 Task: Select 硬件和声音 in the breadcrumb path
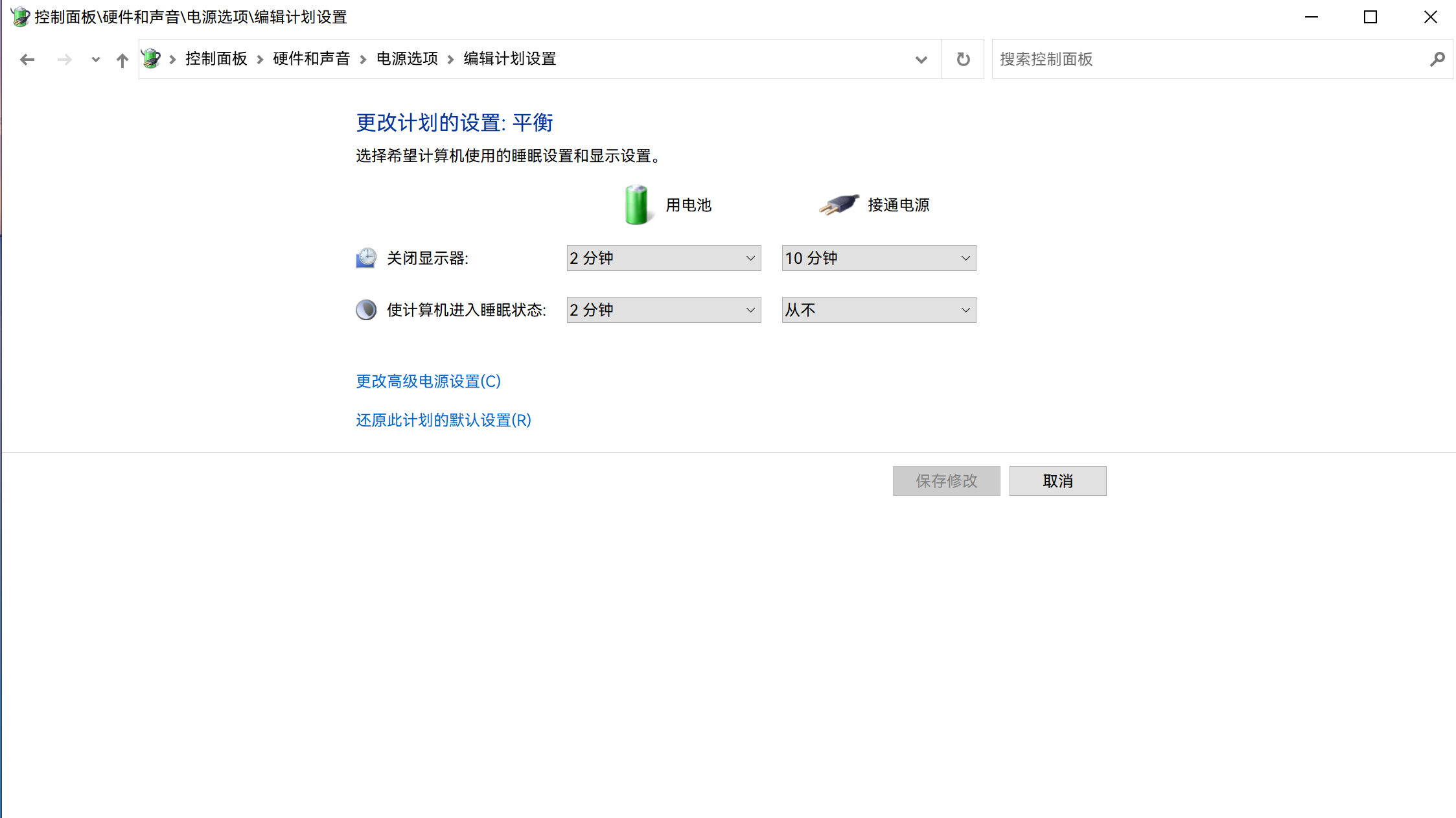pos(310,58)
